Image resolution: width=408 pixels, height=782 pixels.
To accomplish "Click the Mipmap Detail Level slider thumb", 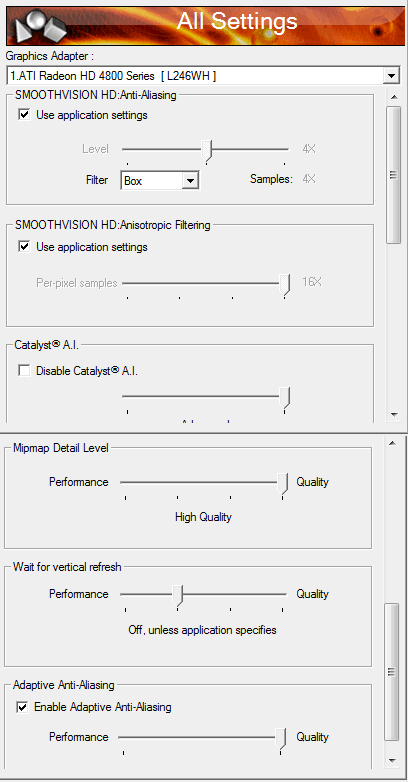I will (283, 484).
